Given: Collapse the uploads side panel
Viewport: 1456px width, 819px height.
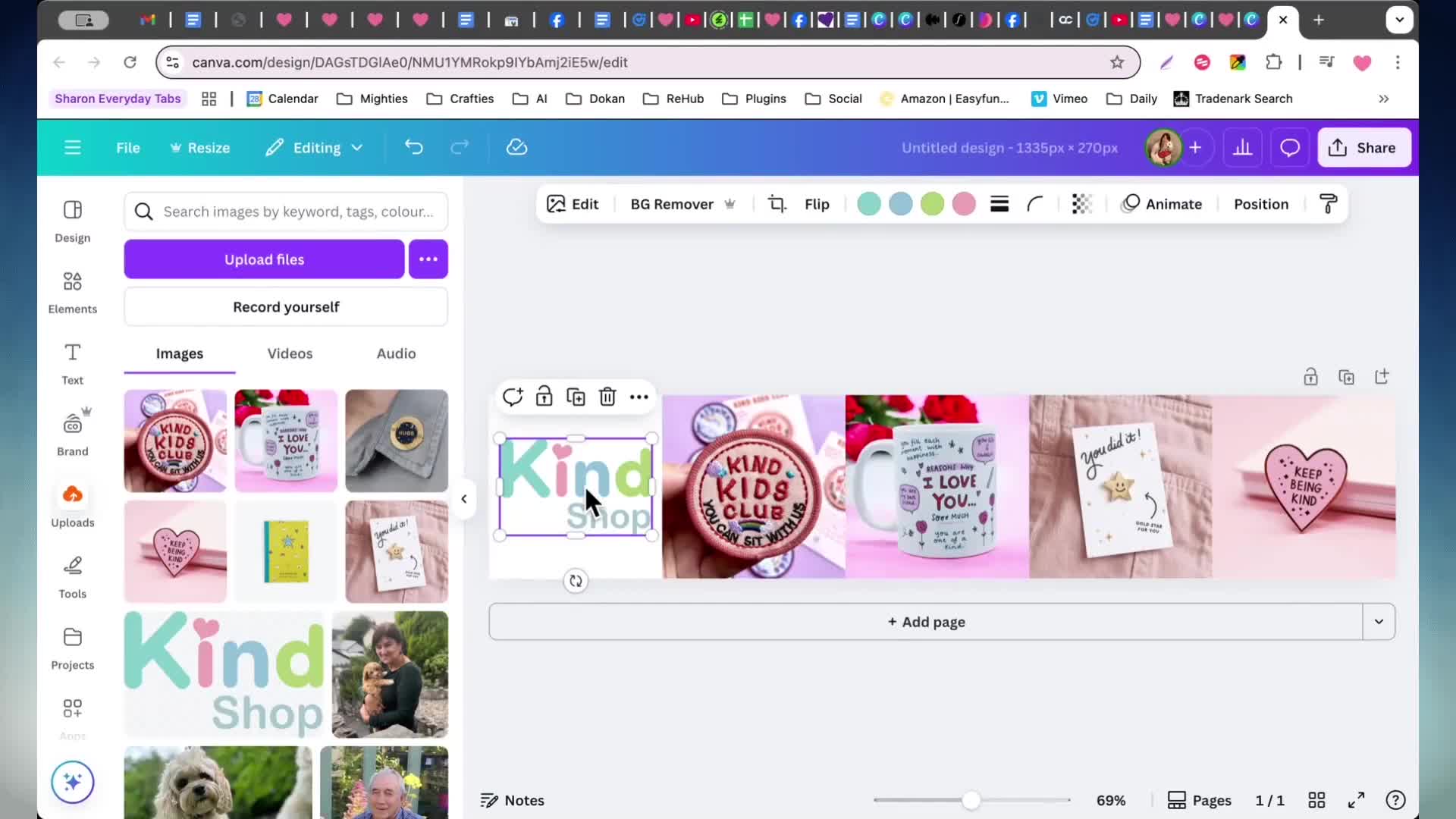Looking at the screenshot, I should tap(464, 499).
